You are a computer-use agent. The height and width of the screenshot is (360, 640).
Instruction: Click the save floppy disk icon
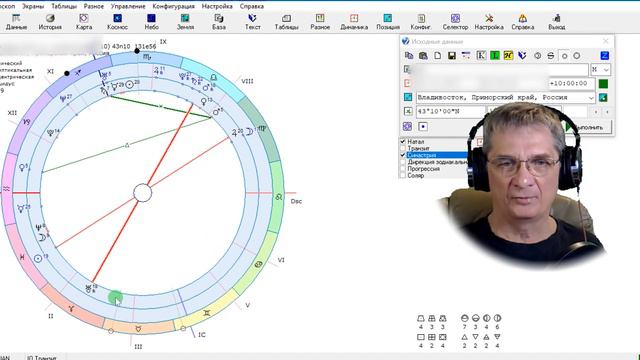[x=452, y=56]
